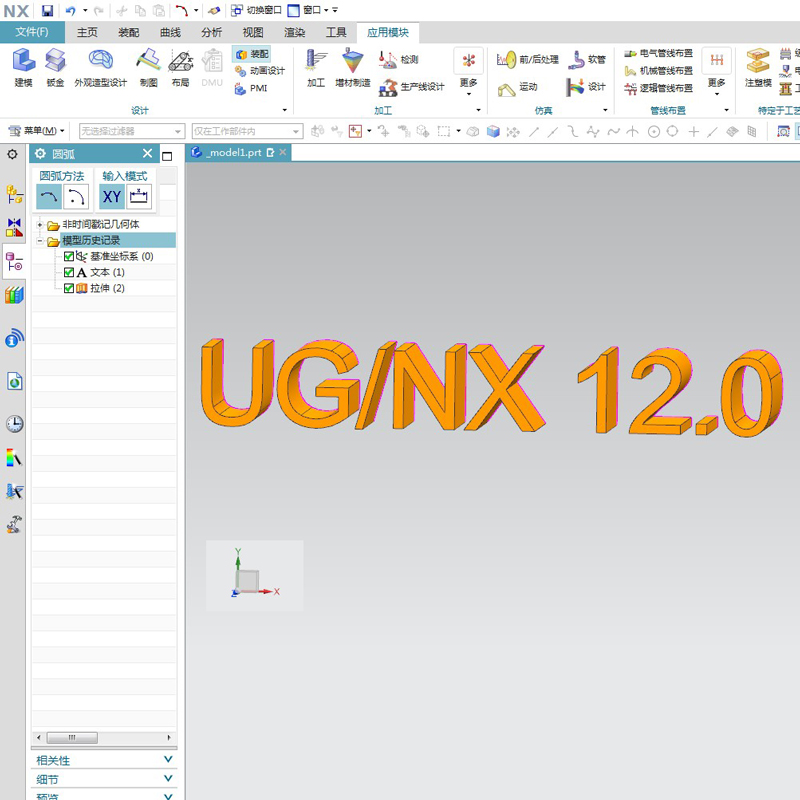Open the 文件(F) file menu
Image resolution: width=800 pixels, height=800 pixels.
32,32
